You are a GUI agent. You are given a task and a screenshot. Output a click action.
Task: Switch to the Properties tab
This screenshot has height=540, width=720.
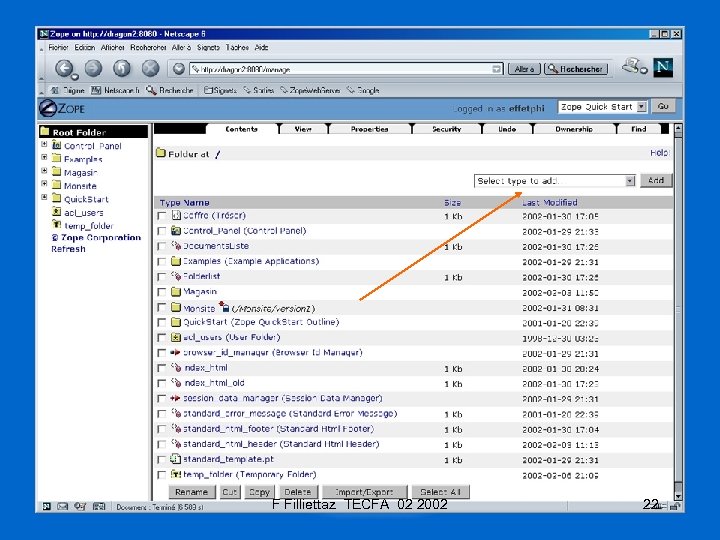click(x=370, y=129)
